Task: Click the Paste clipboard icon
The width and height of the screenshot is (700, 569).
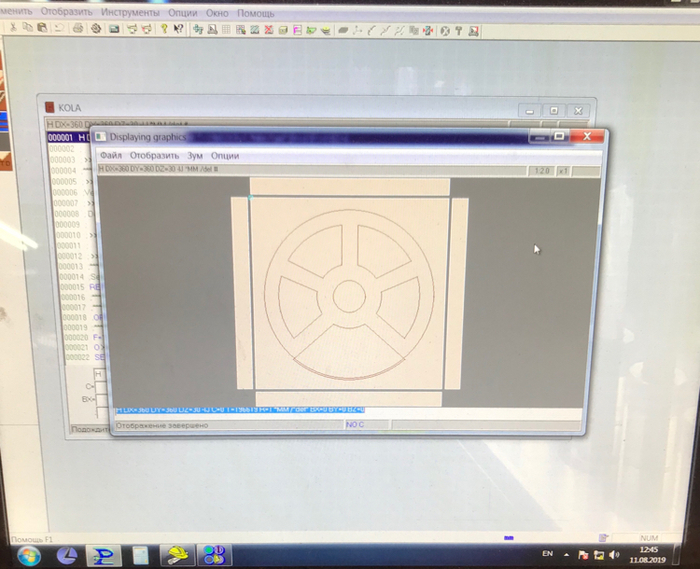Action: click(42, 28)
